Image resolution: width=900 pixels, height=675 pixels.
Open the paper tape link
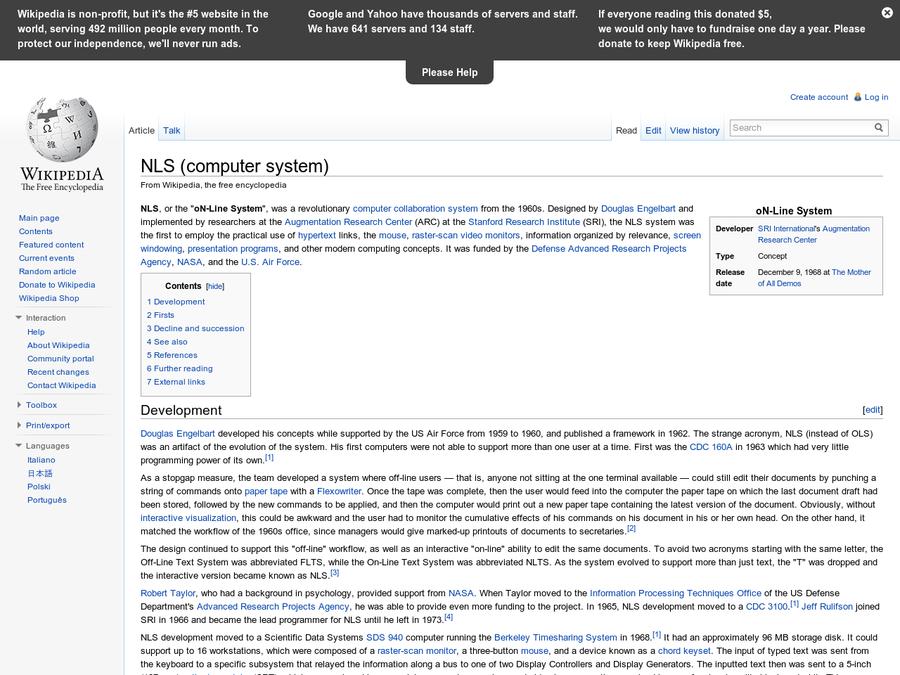pyautogui.click(x=266, y=491)
